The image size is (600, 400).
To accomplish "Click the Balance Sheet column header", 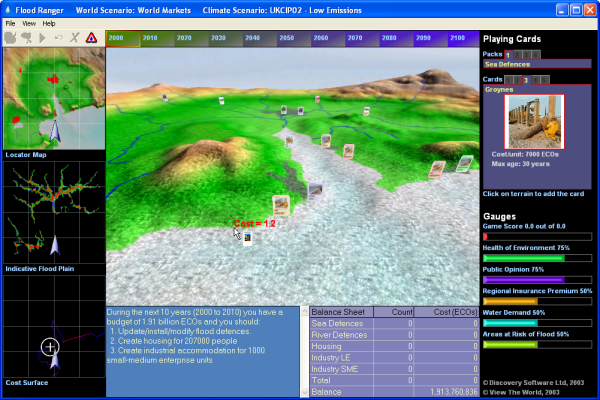I will 341,312.
